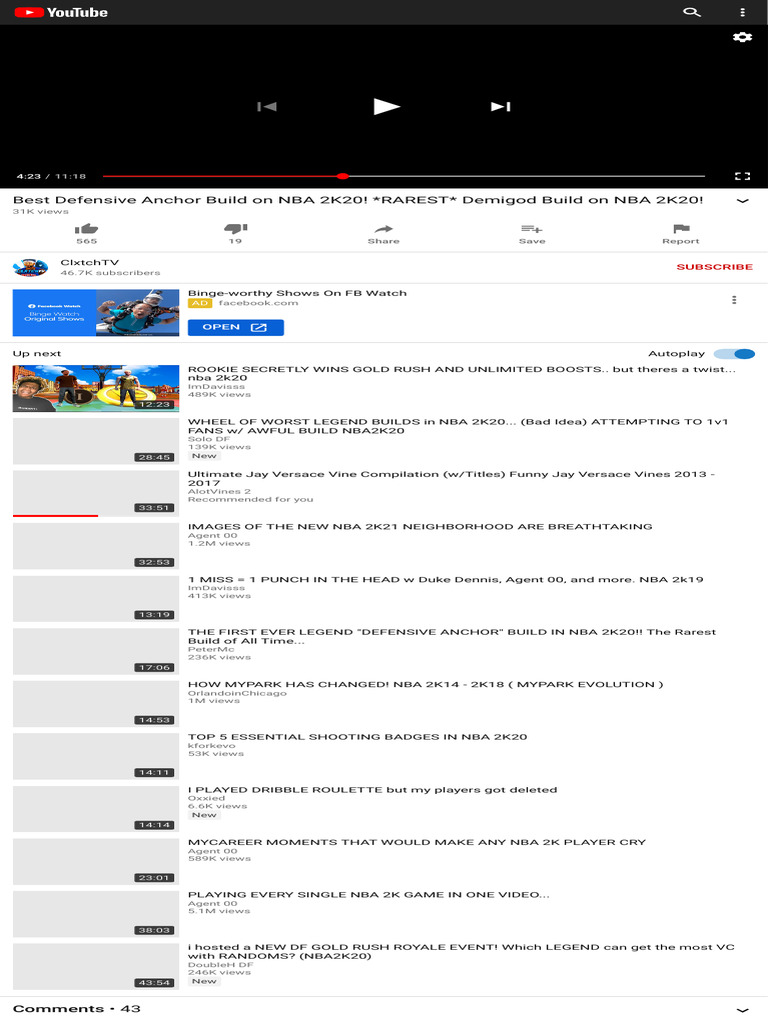The image size is (768, 1024).
Task: Click the OPEN button on the ad
Action: point(235,327)
